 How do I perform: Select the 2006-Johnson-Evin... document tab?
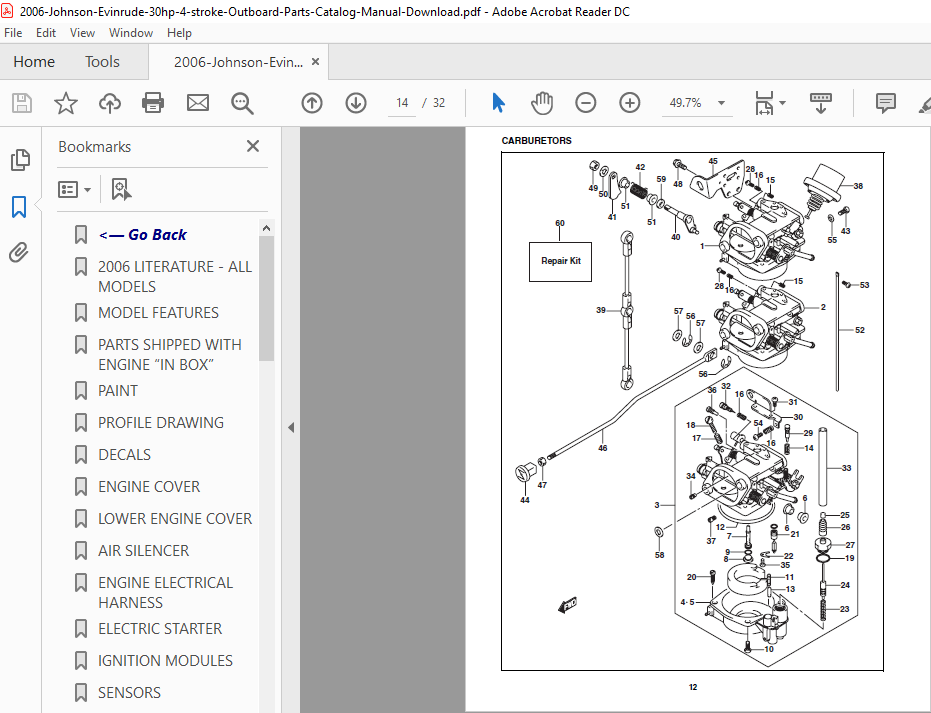click(x=238, y=62)
